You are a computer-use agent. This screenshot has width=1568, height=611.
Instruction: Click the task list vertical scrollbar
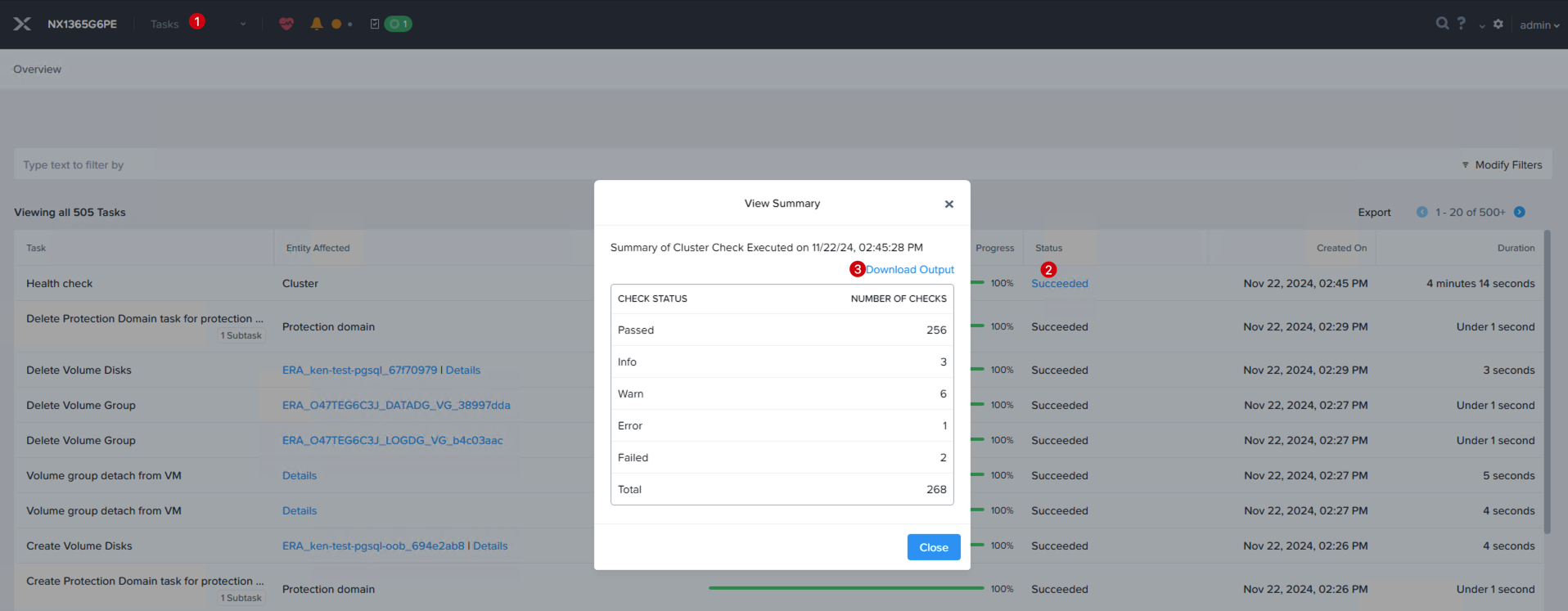(x=1547, y=384)
